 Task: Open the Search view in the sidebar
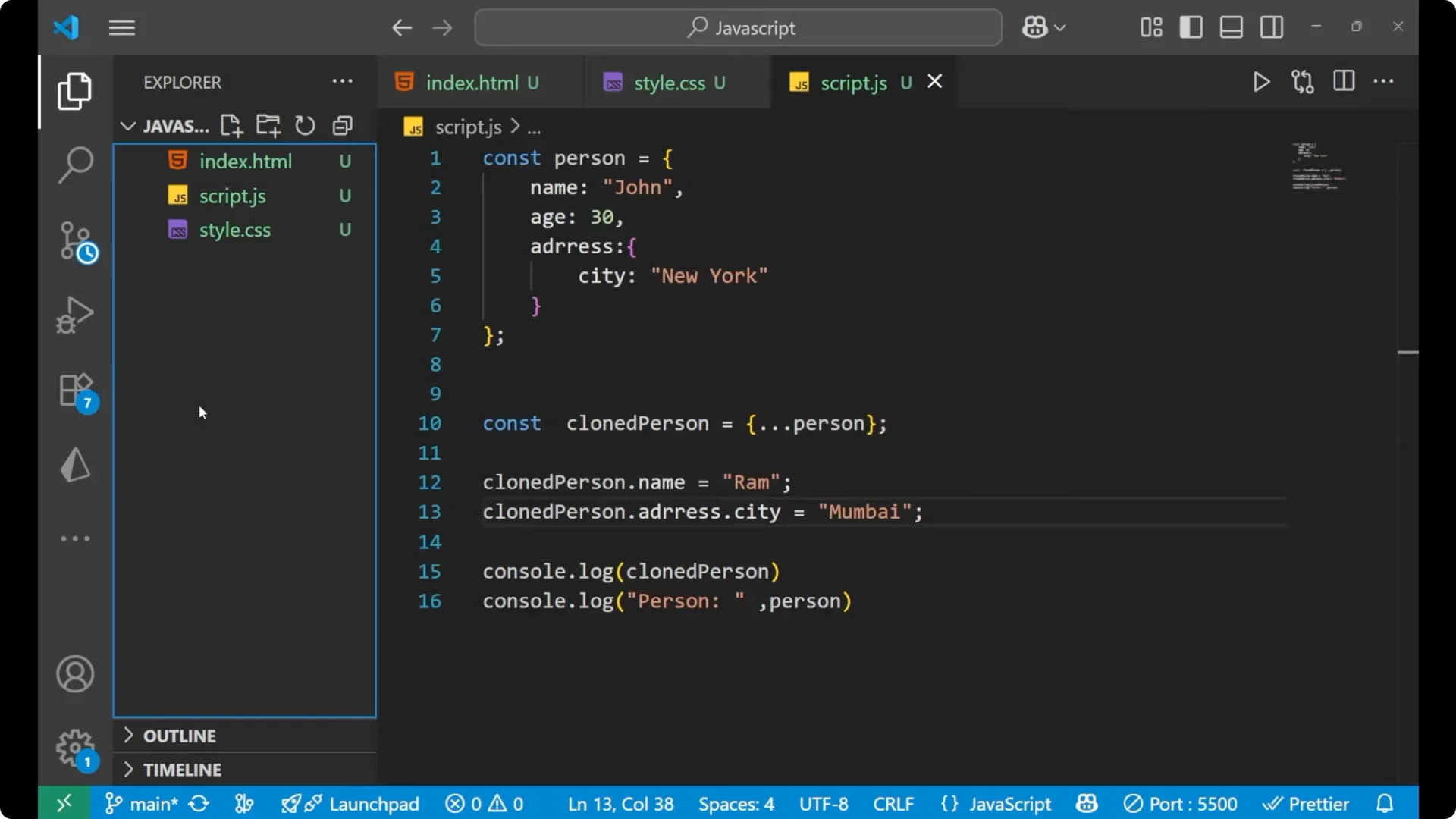tap(74, 164)
